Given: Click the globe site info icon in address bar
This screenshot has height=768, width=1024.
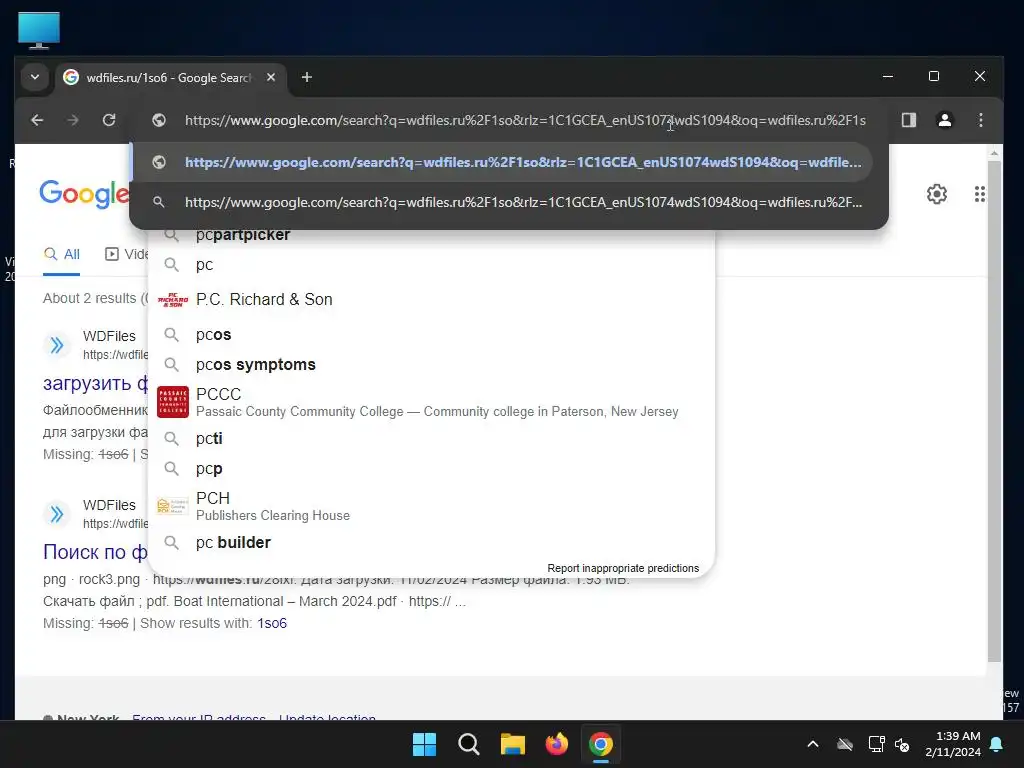Looking at the screenshot, I should [159, 120].
